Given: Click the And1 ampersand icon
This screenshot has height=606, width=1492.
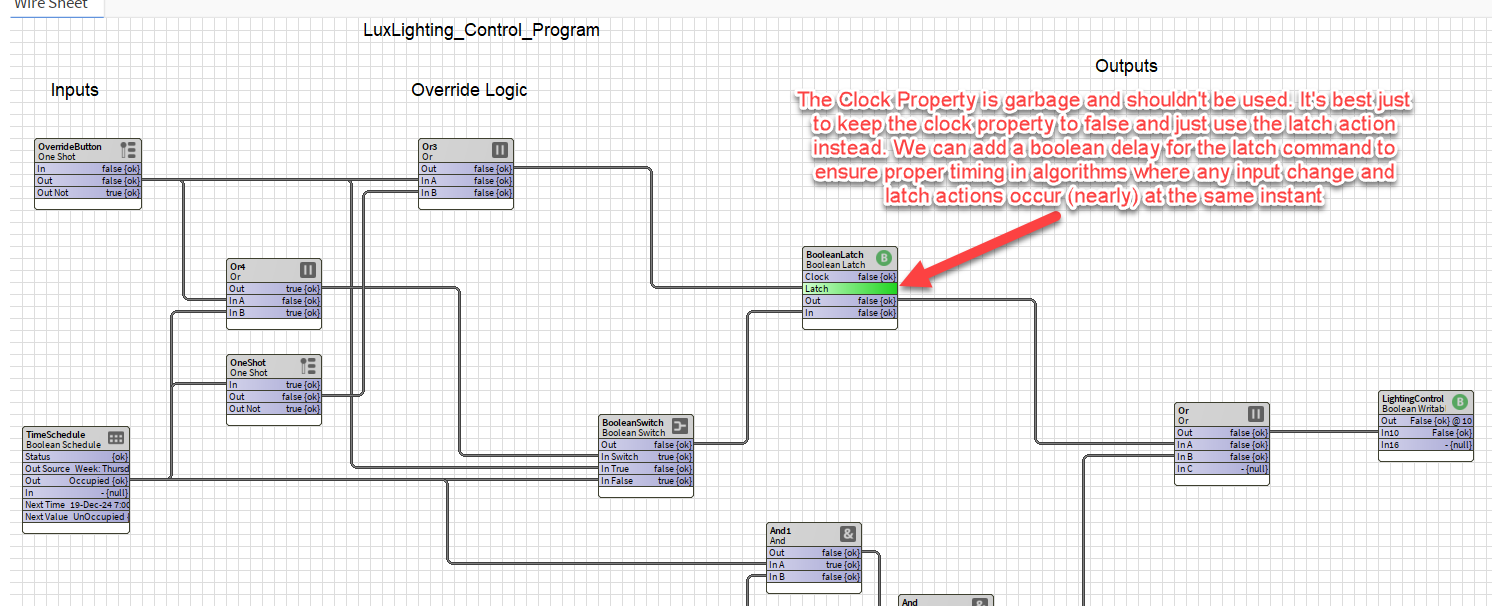Looking at the screenshot, I should click(848, 534).
